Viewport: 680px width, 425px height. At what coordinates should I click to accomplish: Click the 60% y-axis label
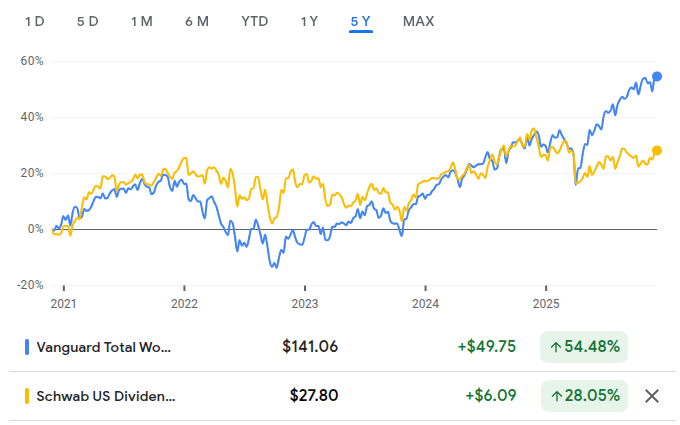coord(32,61)
